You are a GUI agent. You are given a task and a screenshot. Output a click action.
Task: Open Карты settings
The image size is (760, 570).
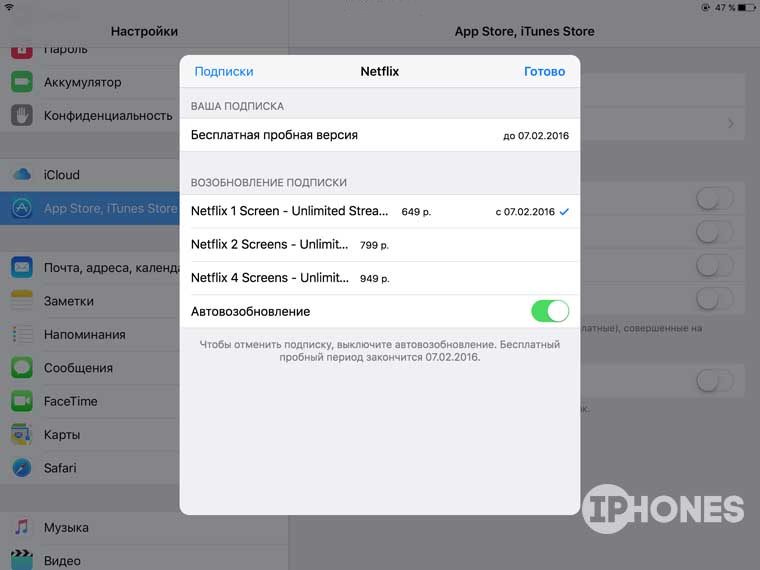[x=90, y=434]
